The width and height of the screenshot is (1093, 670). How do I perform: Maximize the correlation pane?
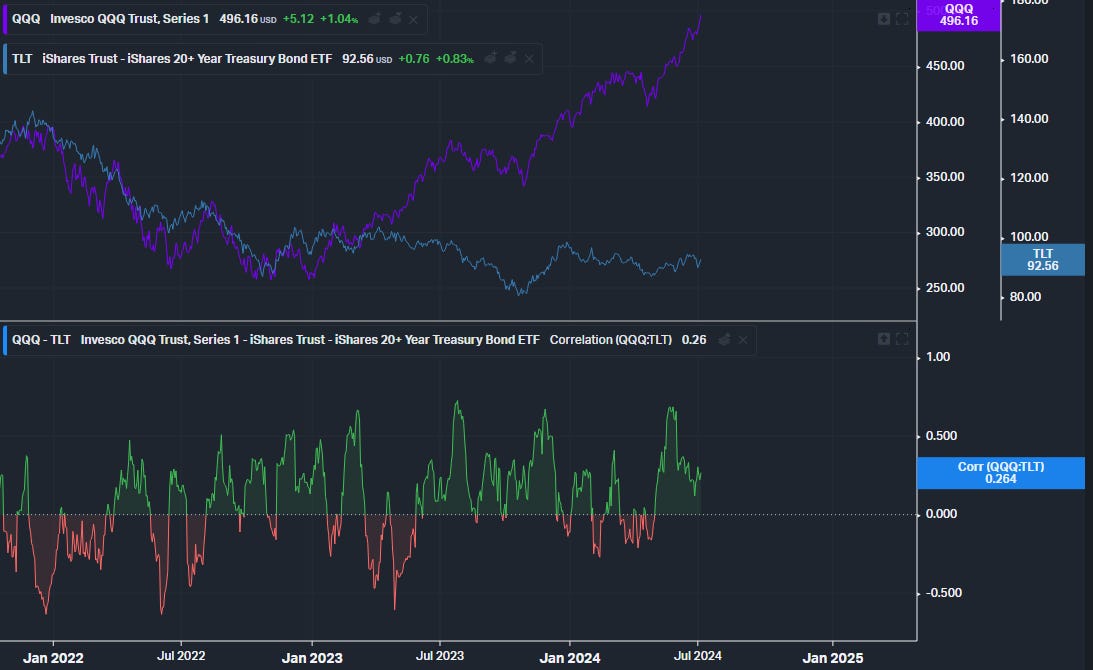pyautogui.click(x=902, y=339)
